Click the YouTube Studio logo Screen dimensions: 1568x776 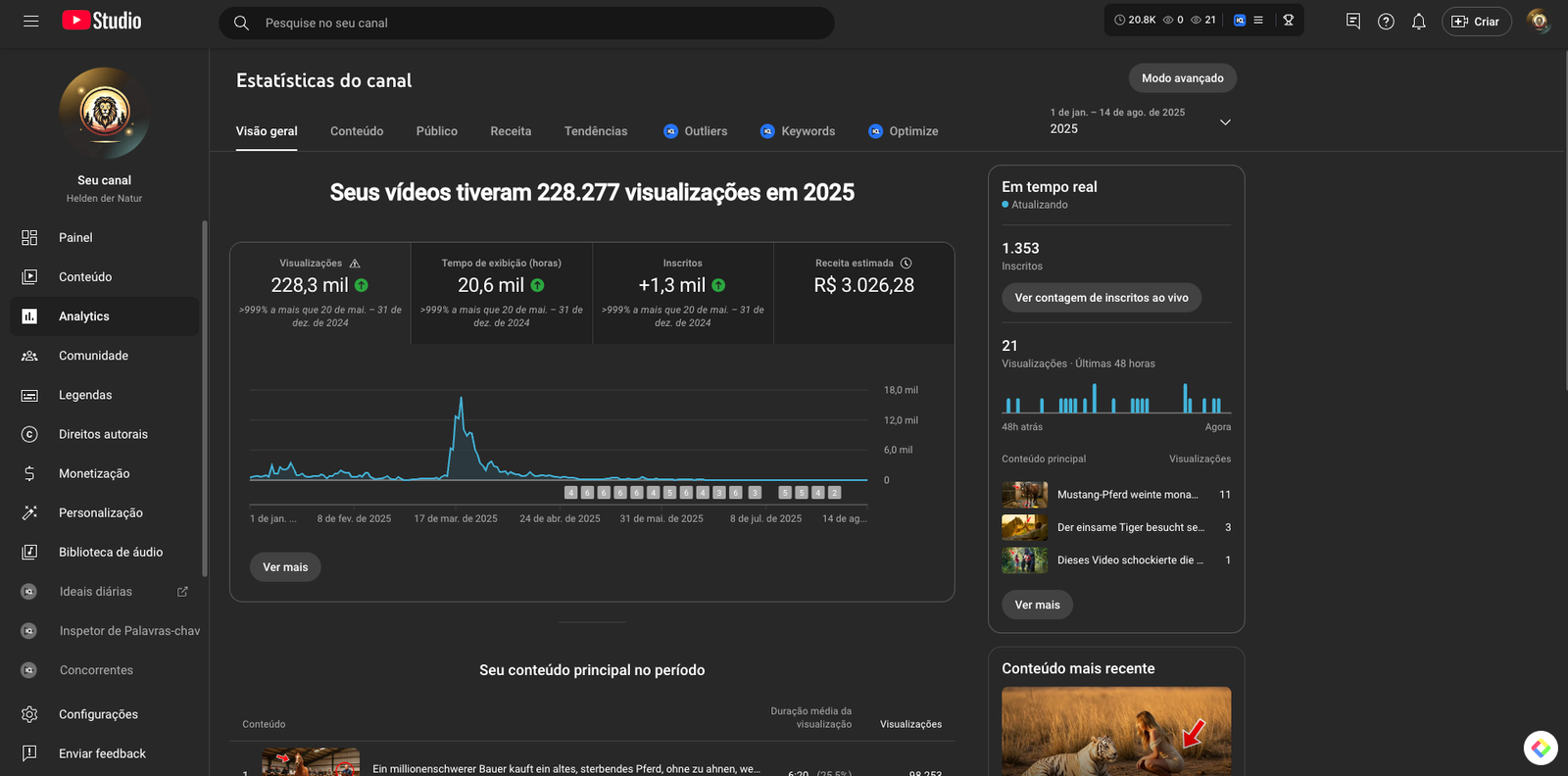102,21
